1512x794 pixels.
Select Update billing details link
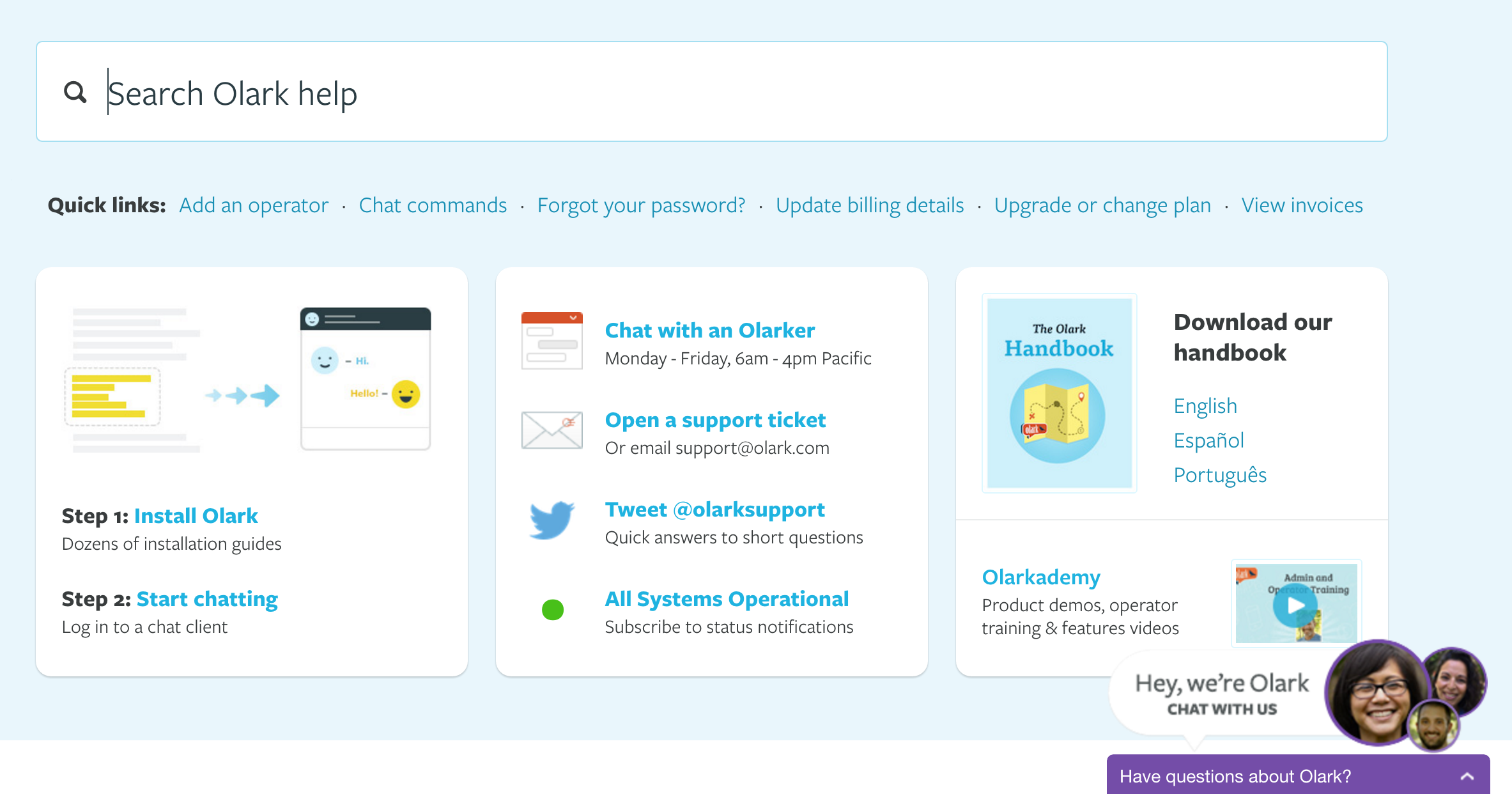(x=869, y=205)
